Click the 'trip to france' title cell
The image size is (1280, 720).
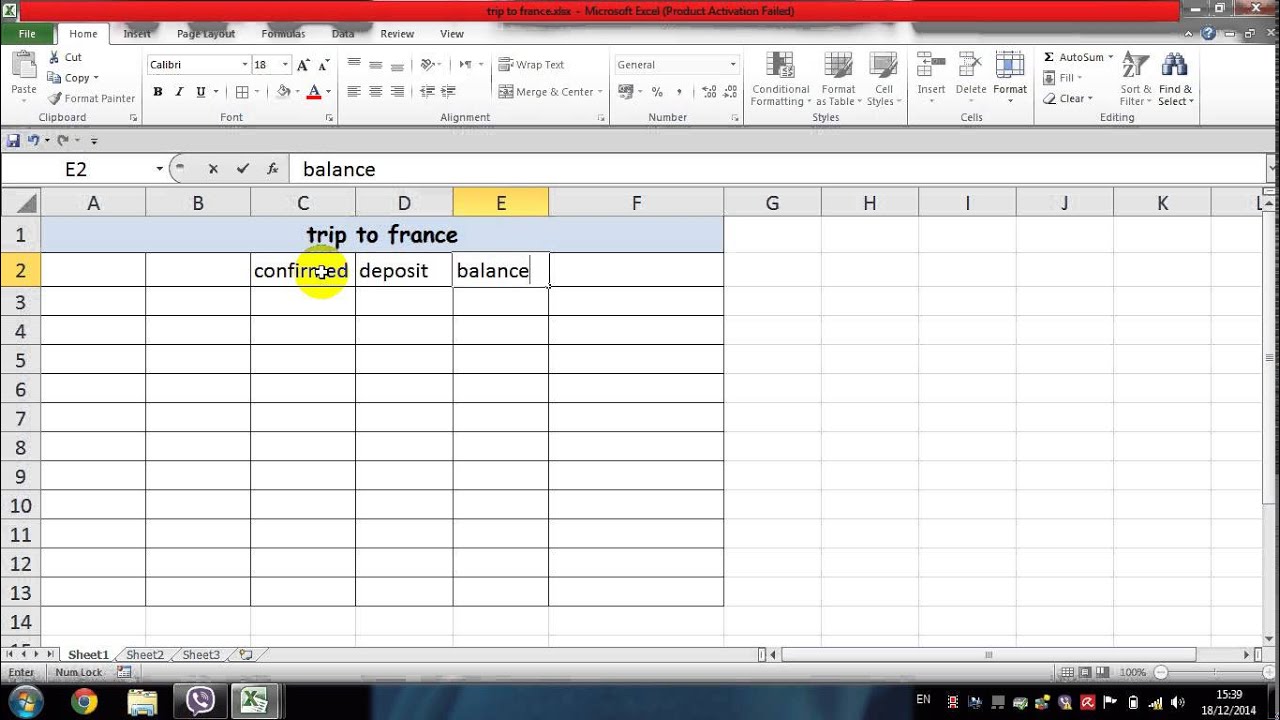[382, 235]
